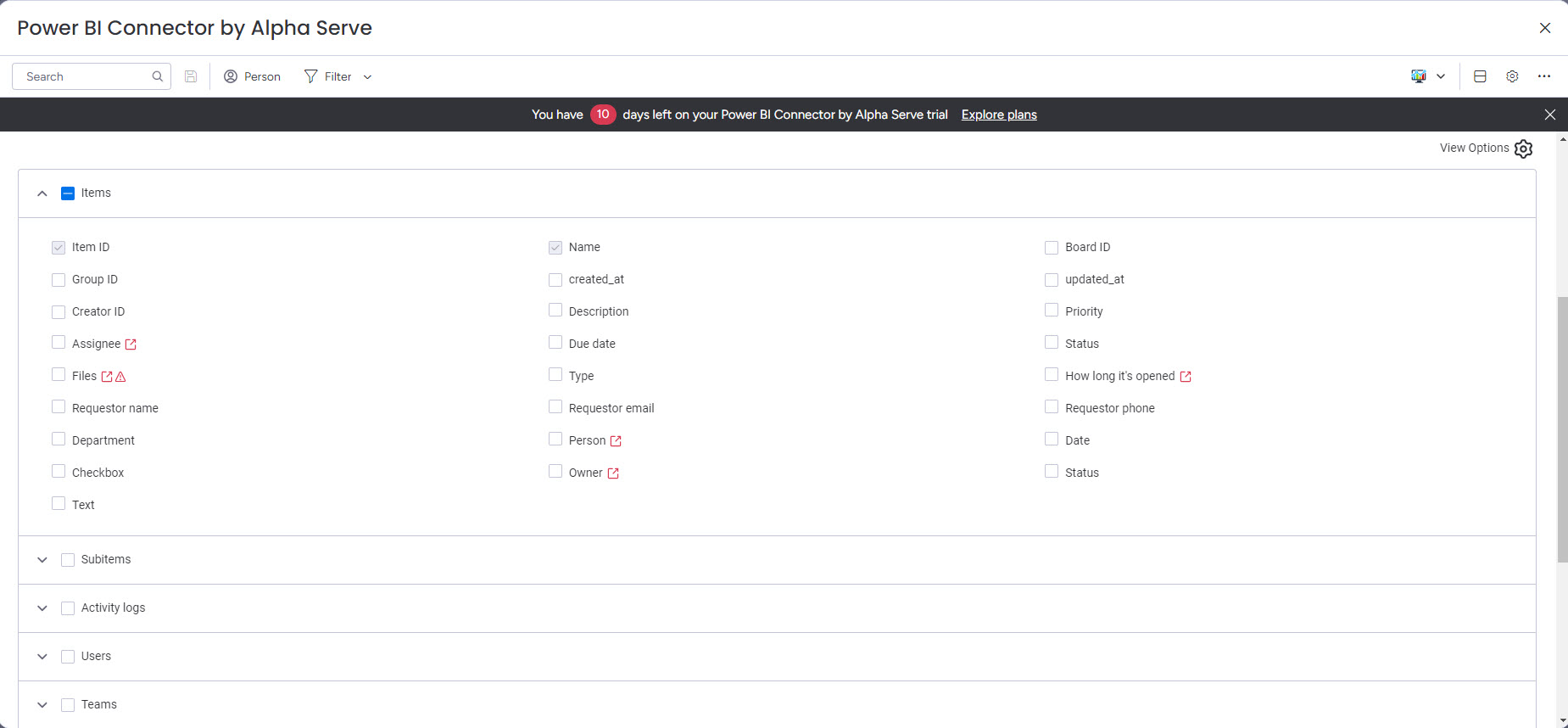1568x728 pixels.
Task: Open Assignee external link icon
Action: pos(131,344)
